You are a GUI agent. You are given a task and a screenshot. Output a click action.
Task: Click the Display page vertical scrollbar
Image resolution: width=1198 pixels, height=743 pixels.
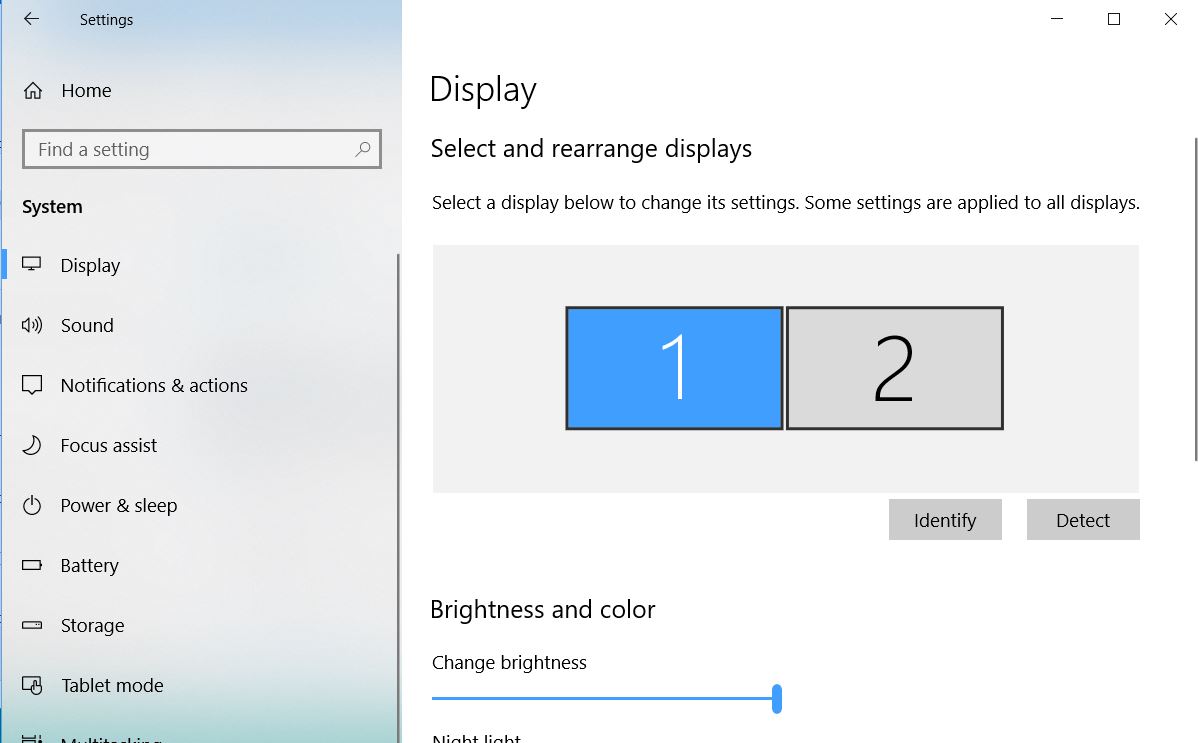[x=1195, y=300]
